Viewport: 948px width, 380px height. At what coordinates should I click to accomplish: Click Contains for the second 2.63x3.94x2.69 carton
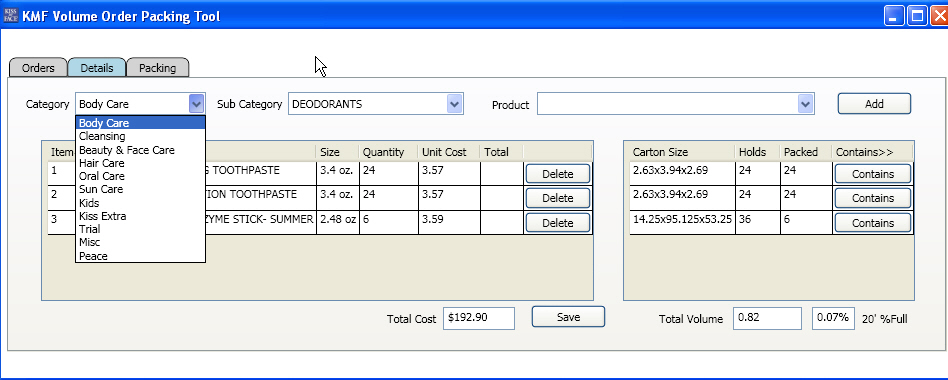(x=872, y=198)
